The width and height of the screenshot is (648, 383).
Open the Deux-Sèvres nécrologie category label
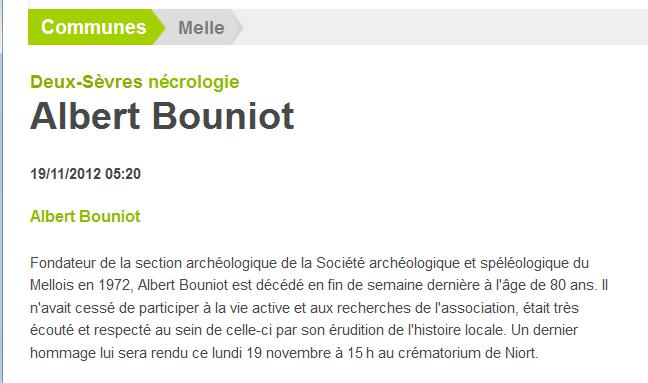coord(135,82)
